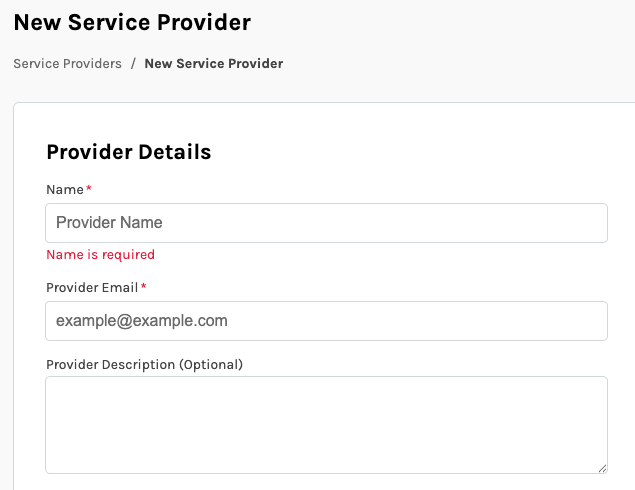Click the red 'Name is required' error
The height and width of the screenshot is (490, 635).
click(x=100, y=254)
